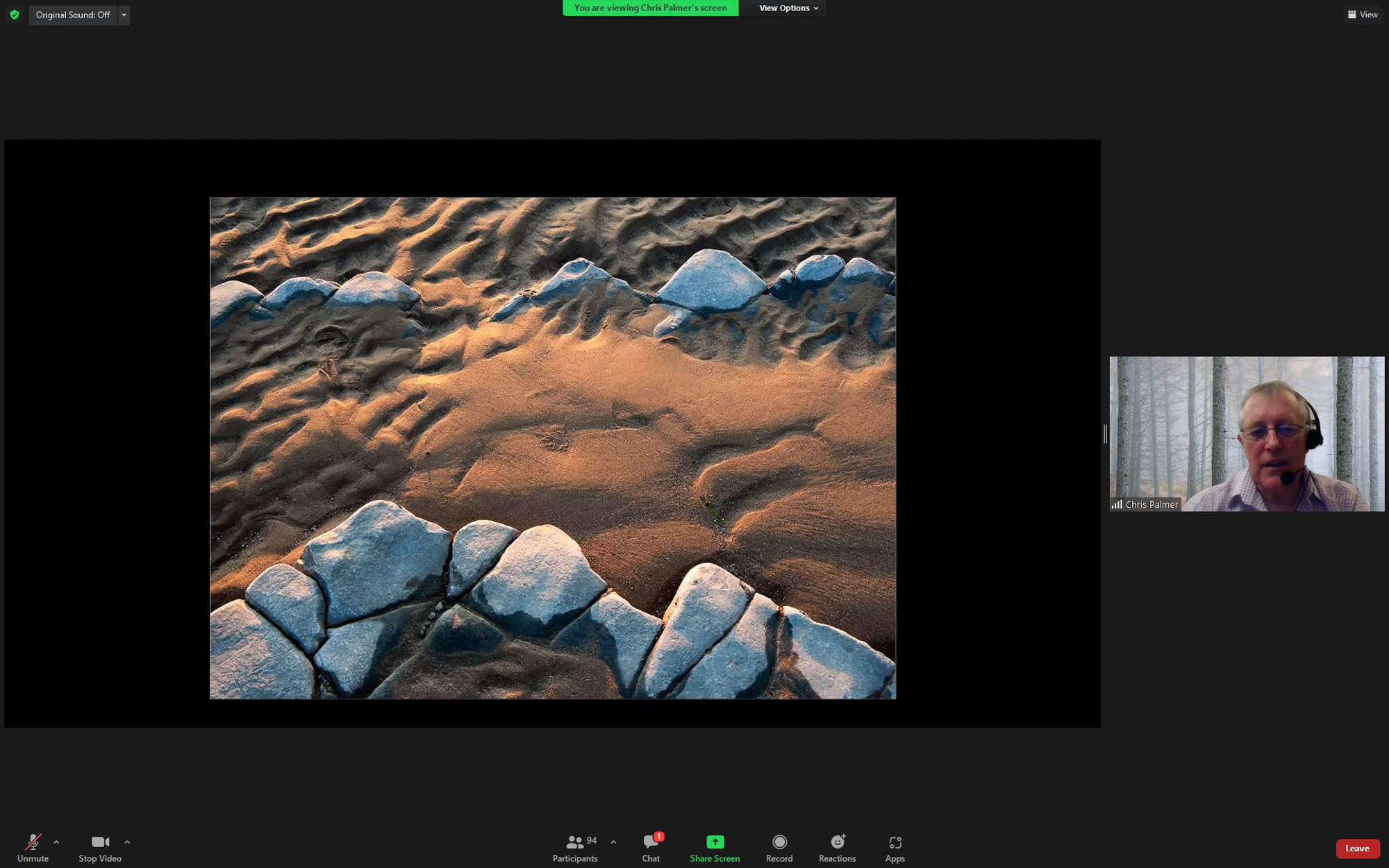
Task: Open the View Options menu
Action: click(x=788, y=8)
